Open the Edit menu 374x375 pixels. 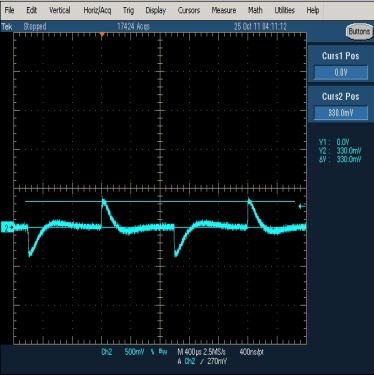(x=32, y=10)
